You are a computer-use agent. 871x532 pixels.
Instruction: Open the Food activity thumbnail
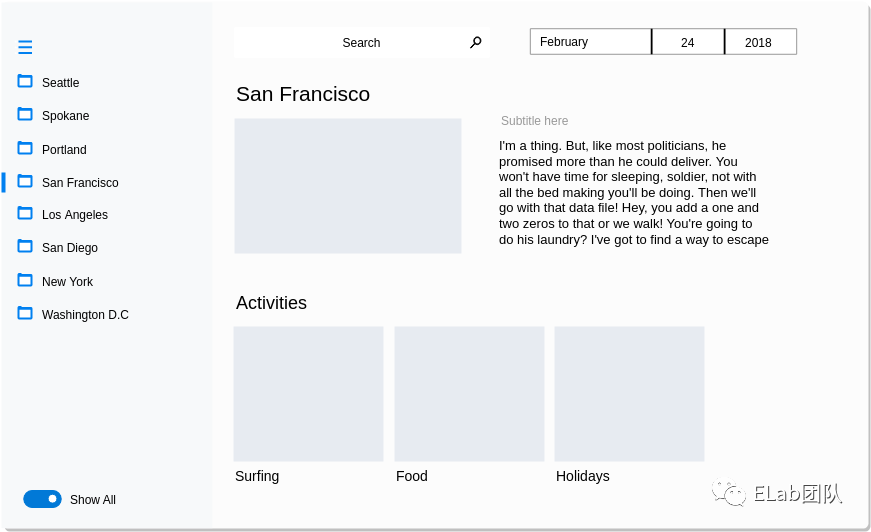[x=469, y=394]
